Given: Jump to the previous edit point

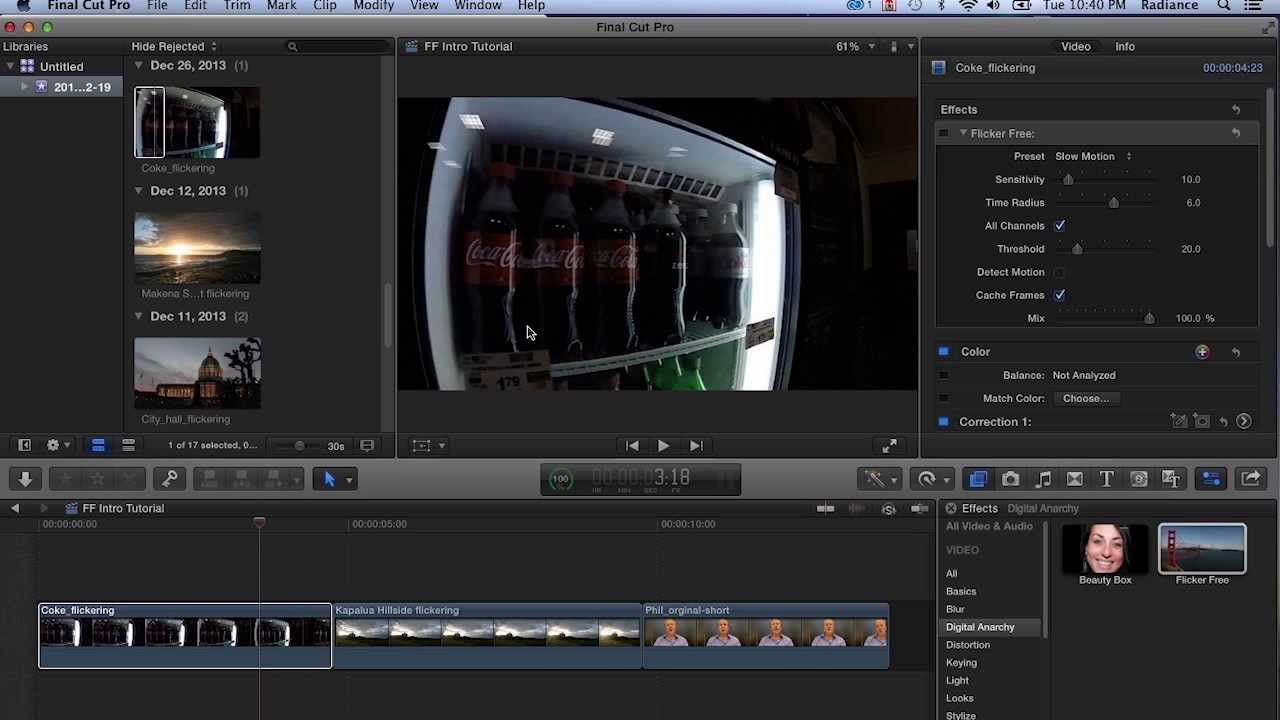Looking at the screenshot, I should coord(632,446).
